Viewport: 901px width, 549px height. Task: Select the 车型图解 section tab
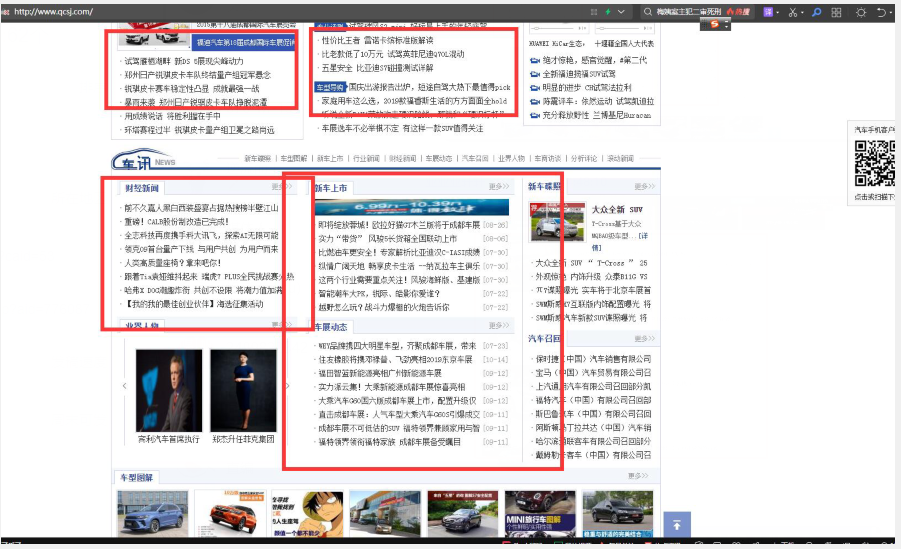coord(136,478)
